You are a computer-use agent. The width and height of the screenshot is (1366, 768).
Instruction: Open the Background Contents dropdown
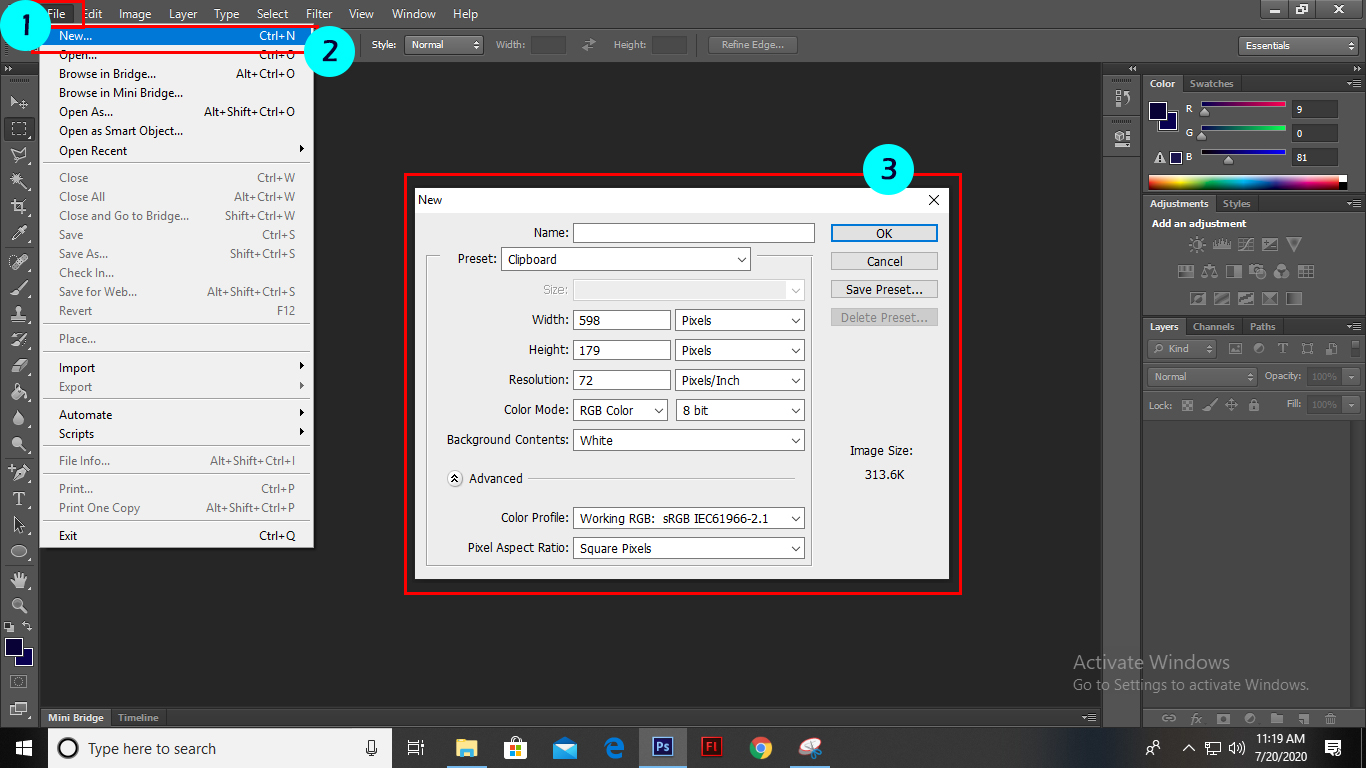coord(689,440)
